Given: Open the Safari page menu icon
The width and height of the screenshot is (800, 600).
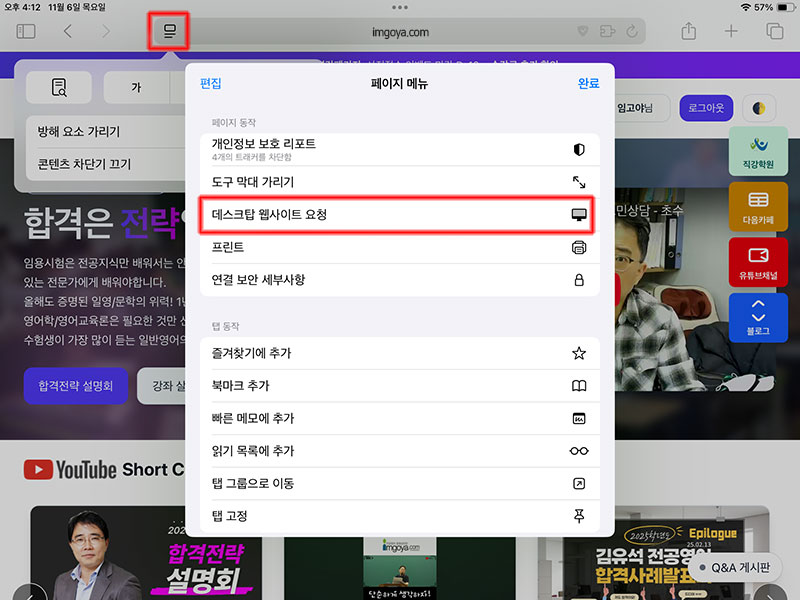Looking at the screenshot, I should coord(169,32).
